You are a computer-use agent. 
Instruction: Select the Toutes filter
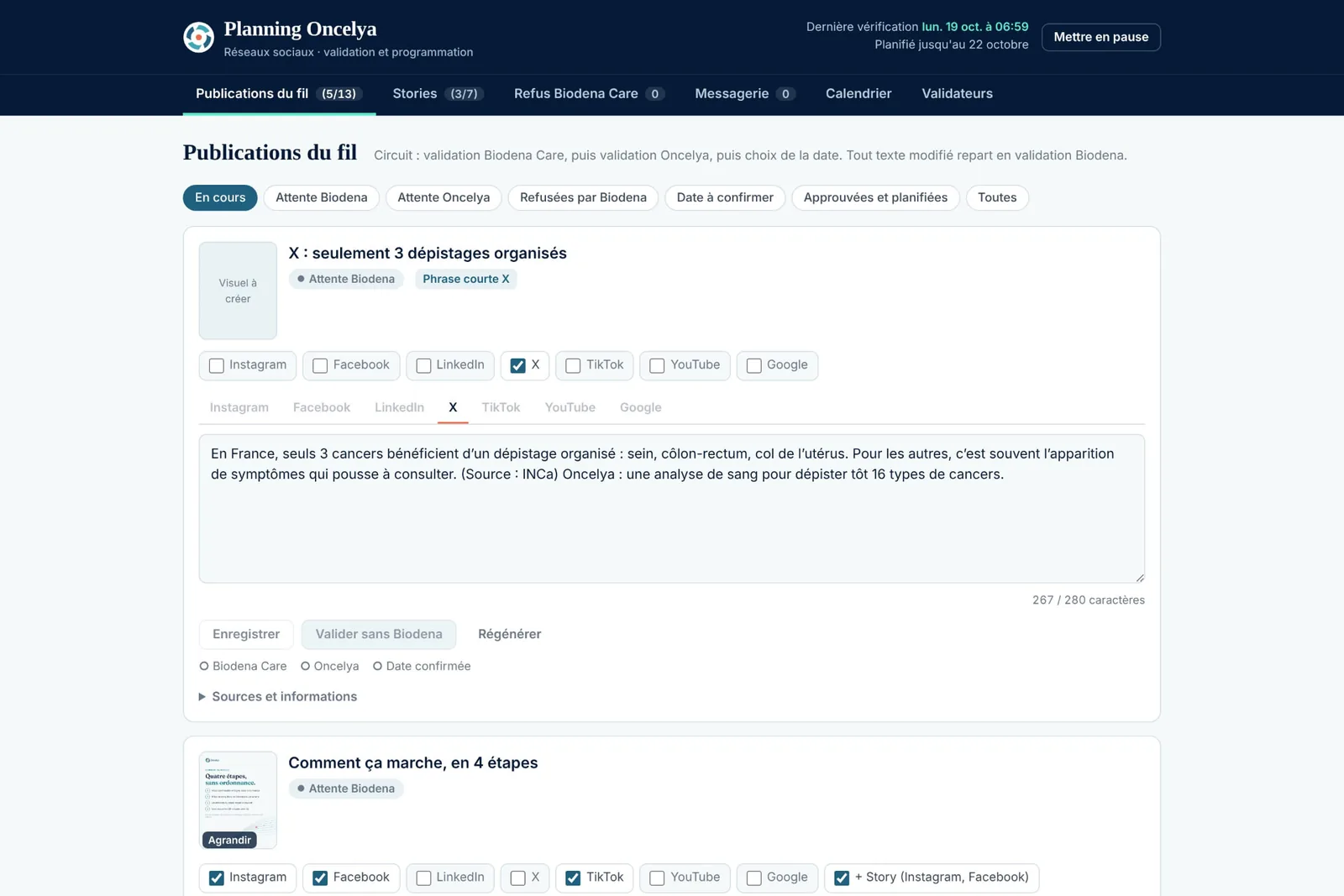click(x=997, y=197)
